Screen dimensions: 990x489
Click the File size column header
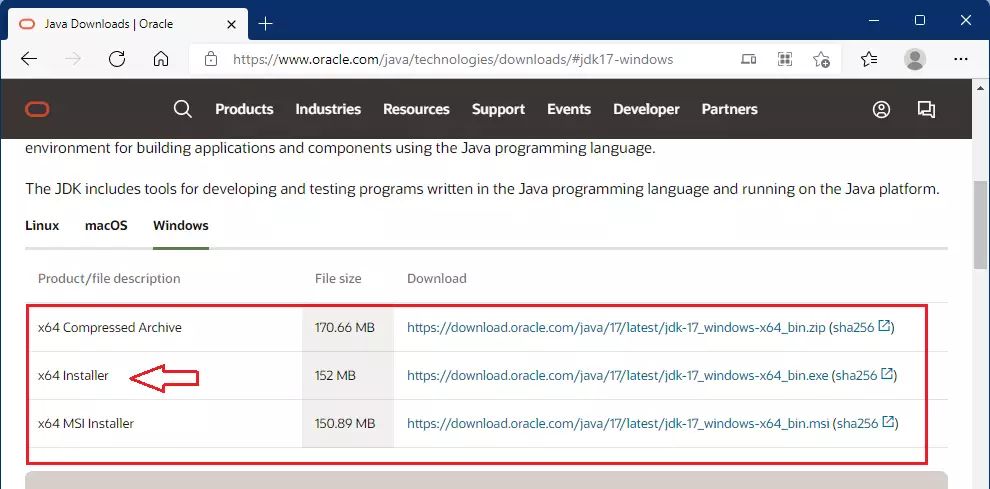338,279
